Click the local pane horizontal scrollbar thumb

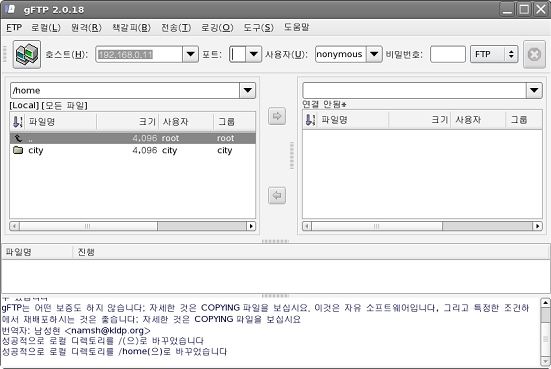point(88,226)
